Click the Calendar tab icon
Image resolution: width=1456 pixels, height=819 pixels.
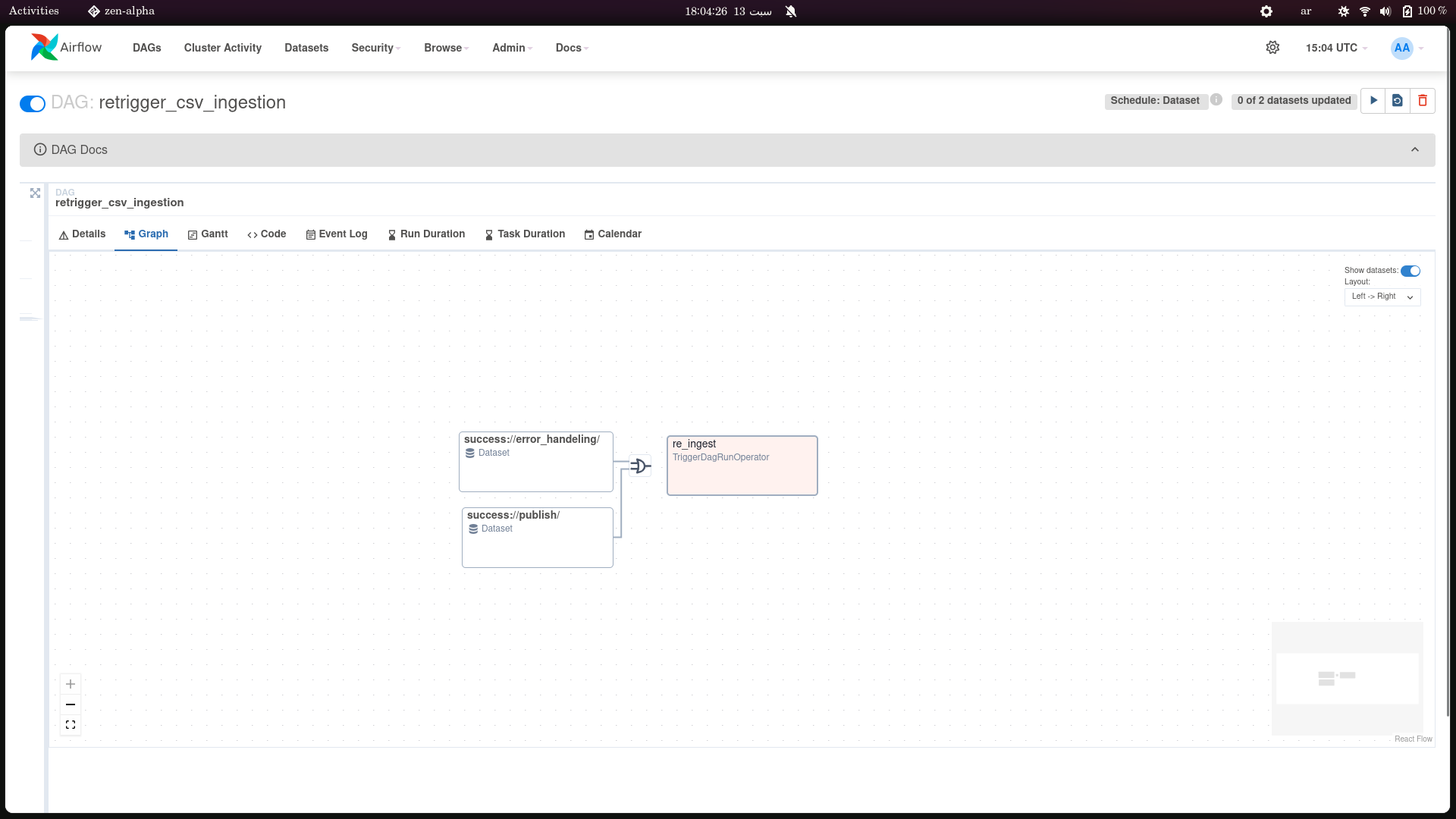point(589,234)
